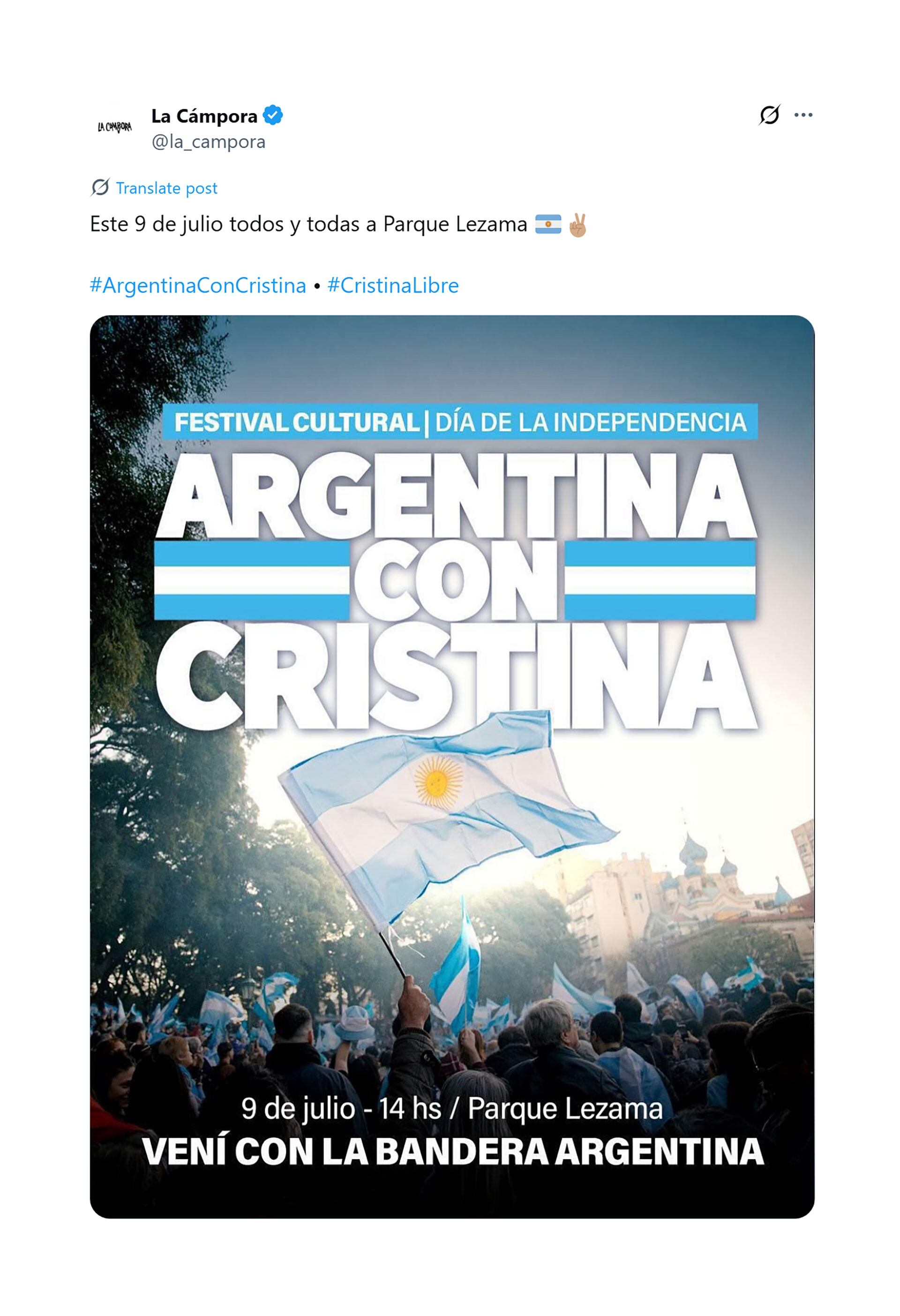Click the verified checkmark next to La Cámpora

tap(273, 116)
